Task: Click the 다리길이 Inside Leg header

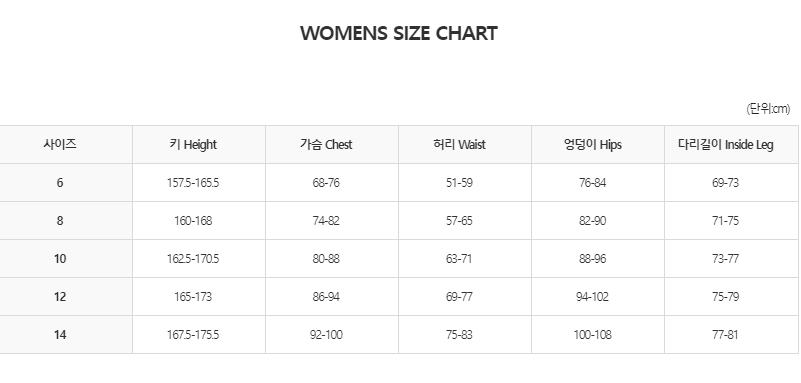Action: click(725, 145)
